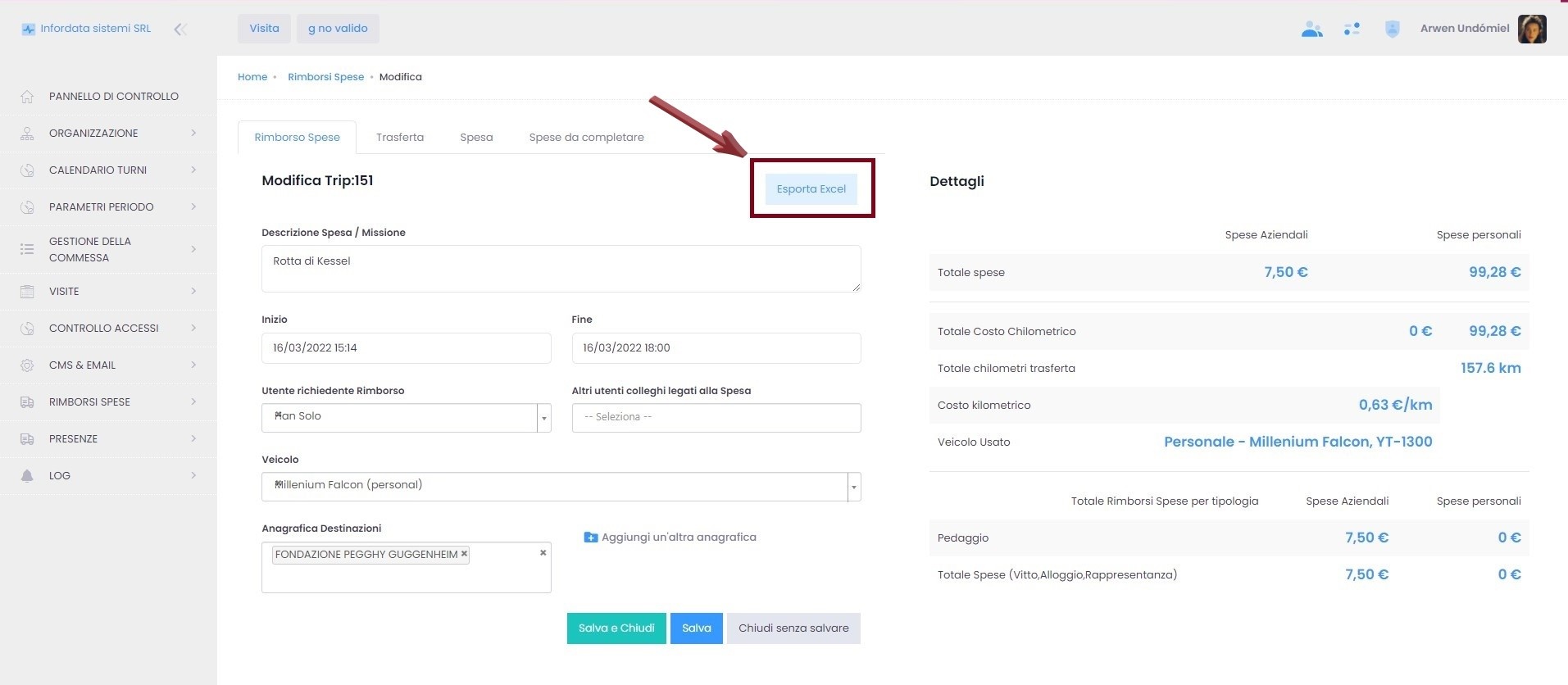
Task: Click the users icon in top bar
Action: 1311,29
